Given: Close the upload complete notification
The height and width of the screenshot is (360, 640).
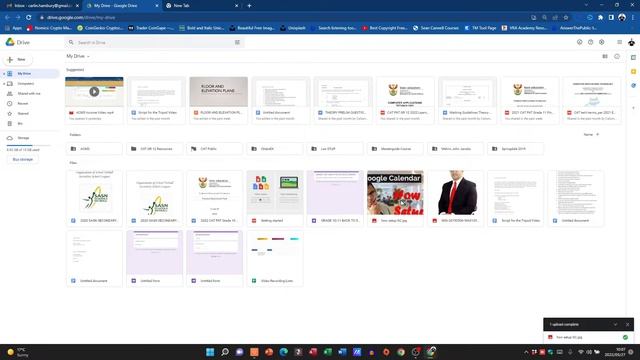Looking at the screenshot, I should click(x=627, y=324).
